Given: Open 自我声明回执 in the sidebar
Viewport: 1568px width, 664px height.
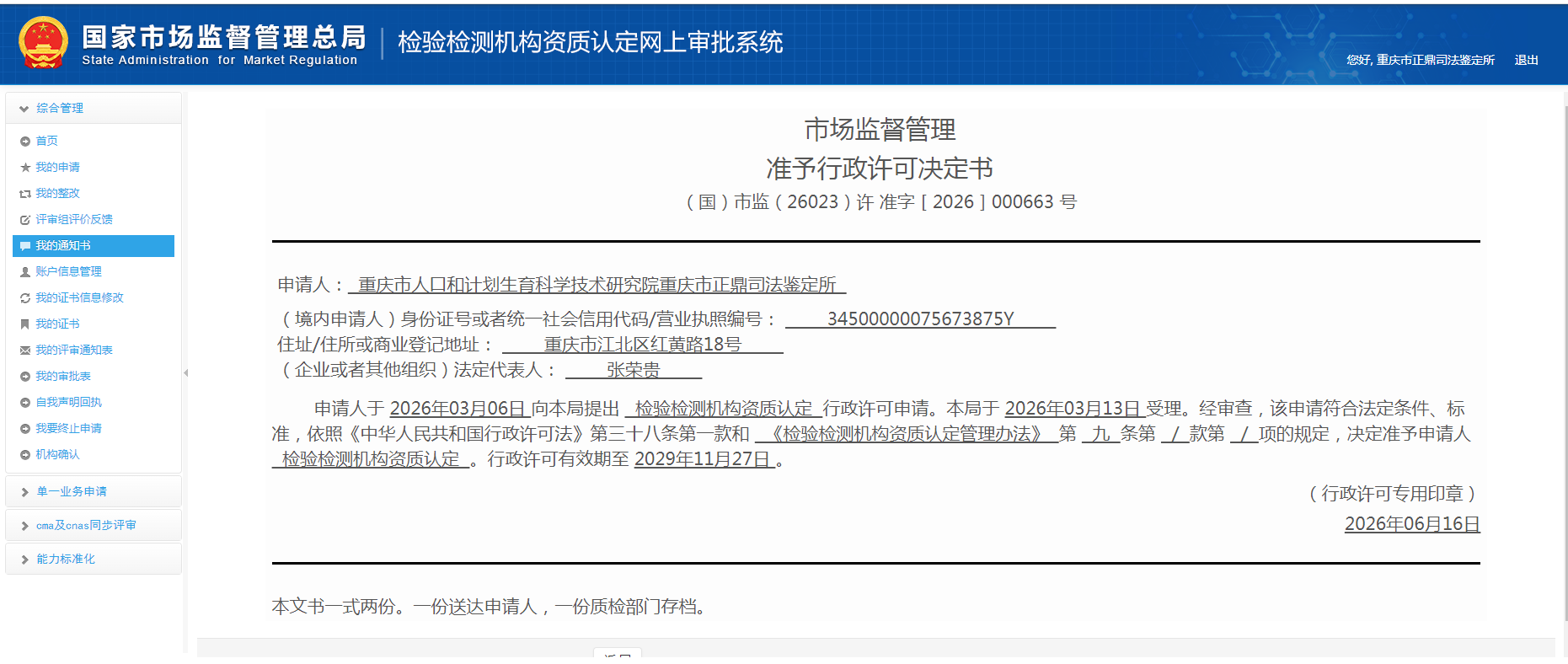Looking at the screenshot, I should coord(68,403).
